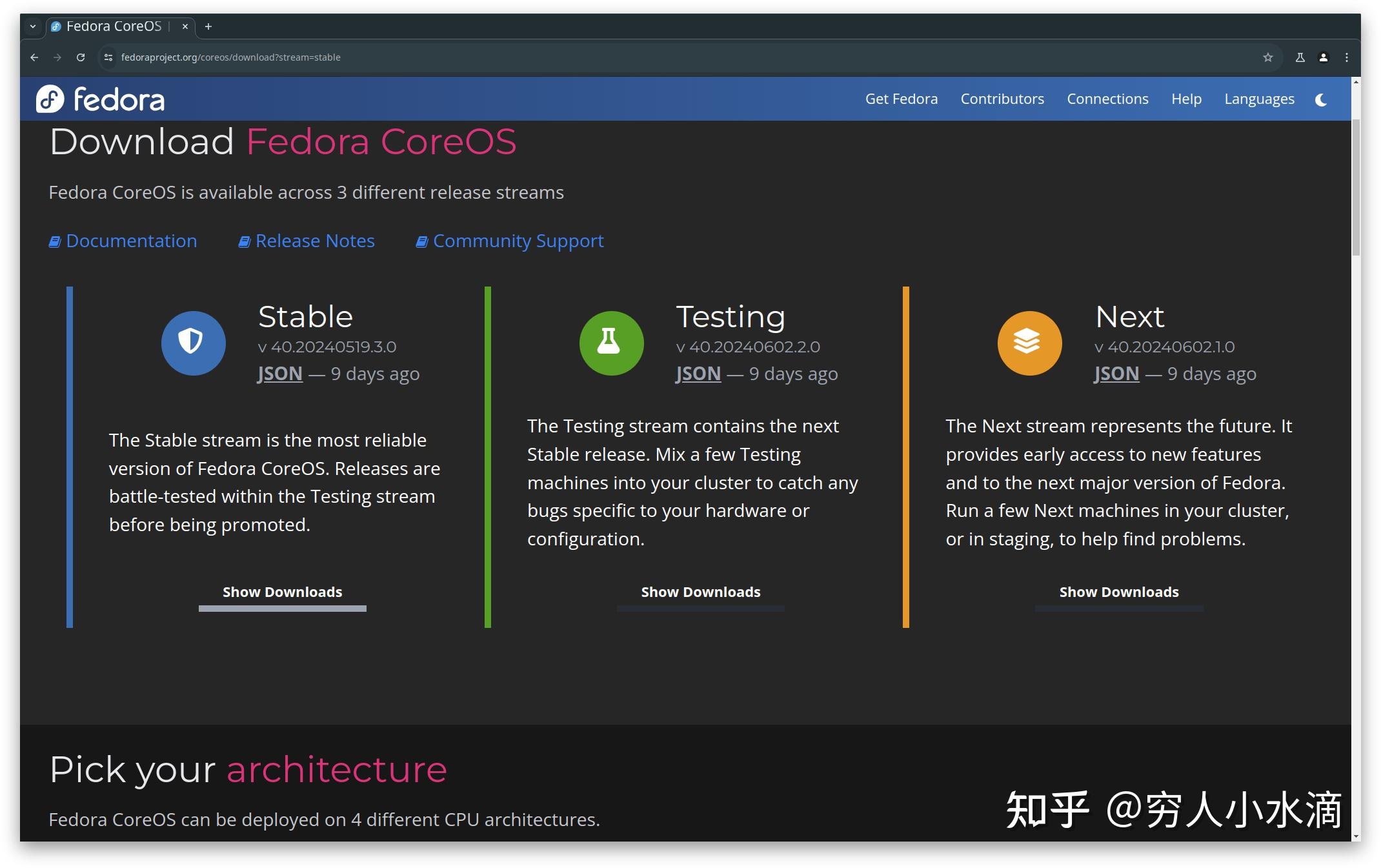Click the reload page icon in the browser
Screen dimensions: 1381x868
click(x=80, y=57)
